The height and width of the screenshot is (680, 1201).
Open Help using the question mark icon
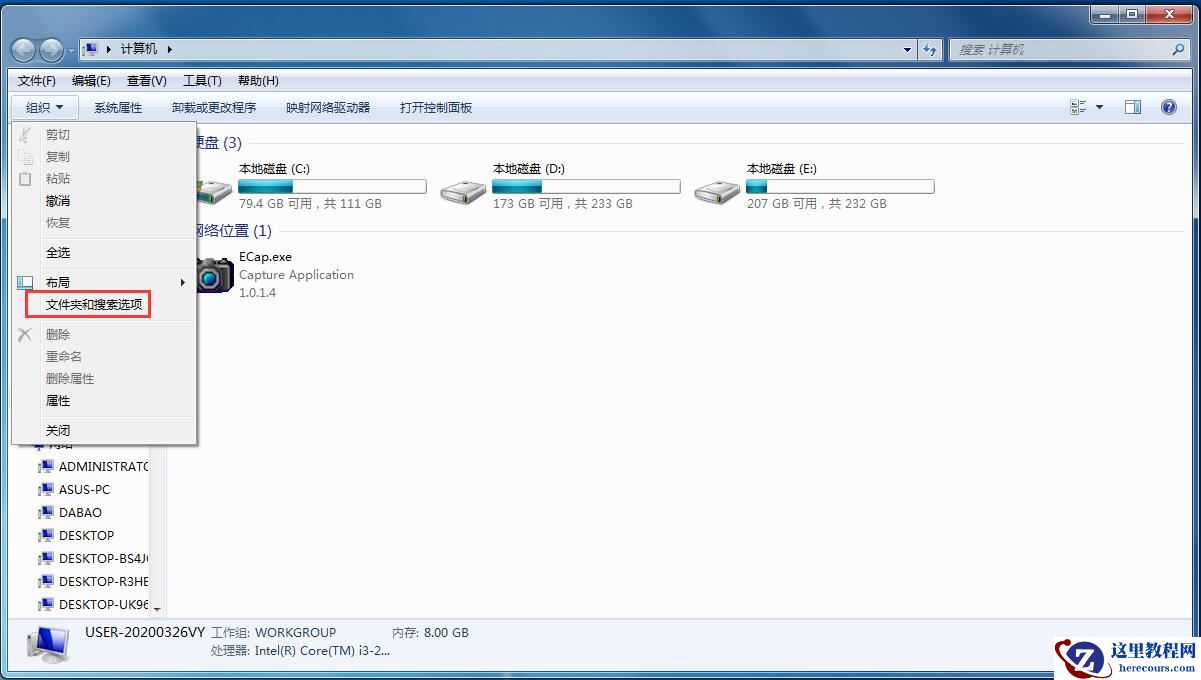1170,107
